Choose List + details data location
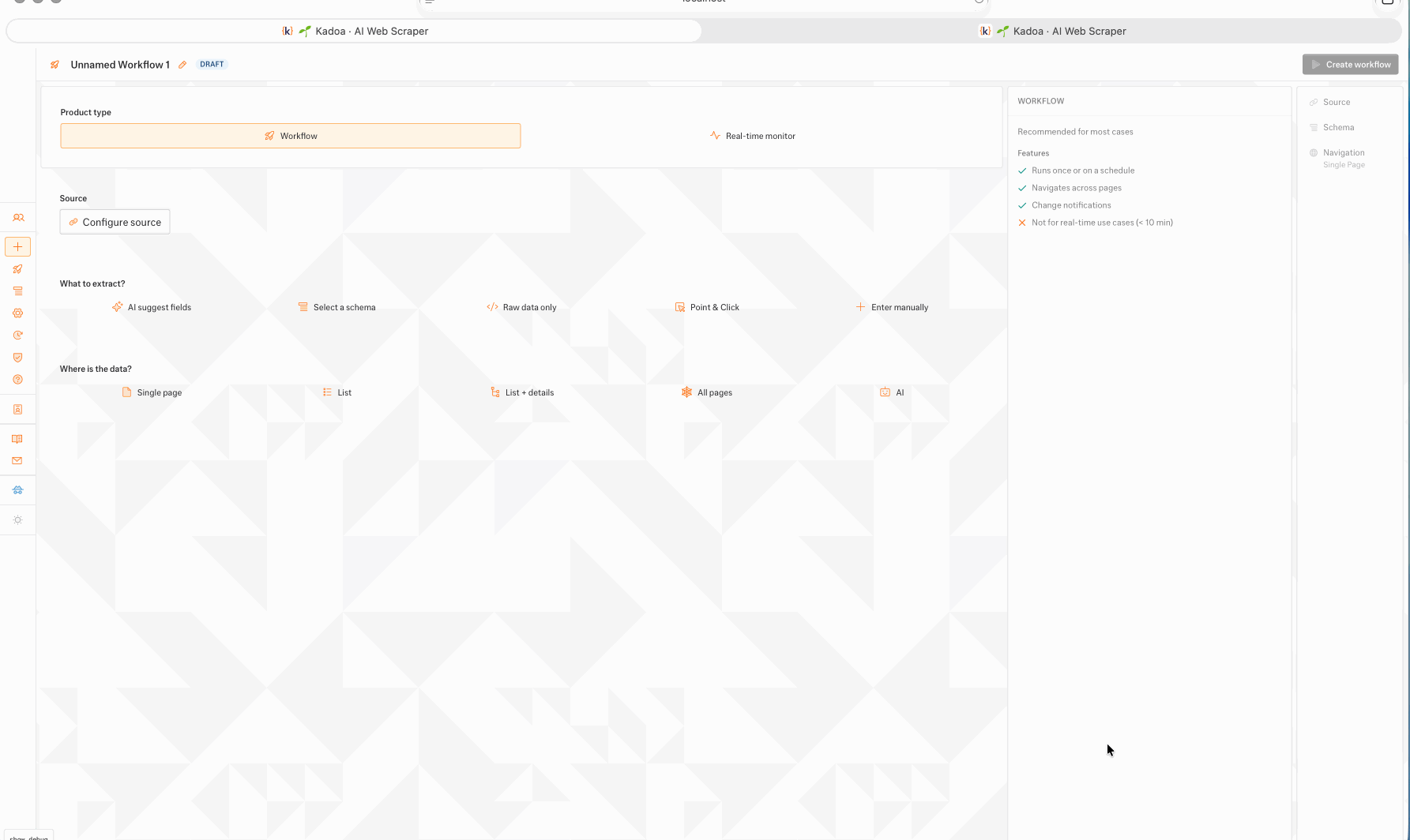This screenshot has width=1410, height=840. click(522, 392)
